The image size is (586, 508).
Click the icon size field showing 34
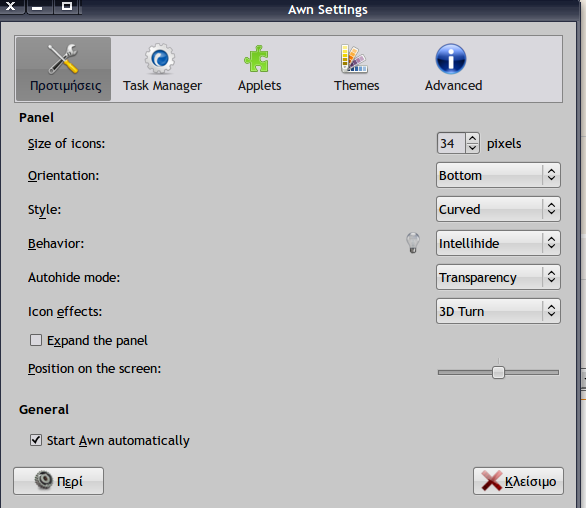[451, 143]
